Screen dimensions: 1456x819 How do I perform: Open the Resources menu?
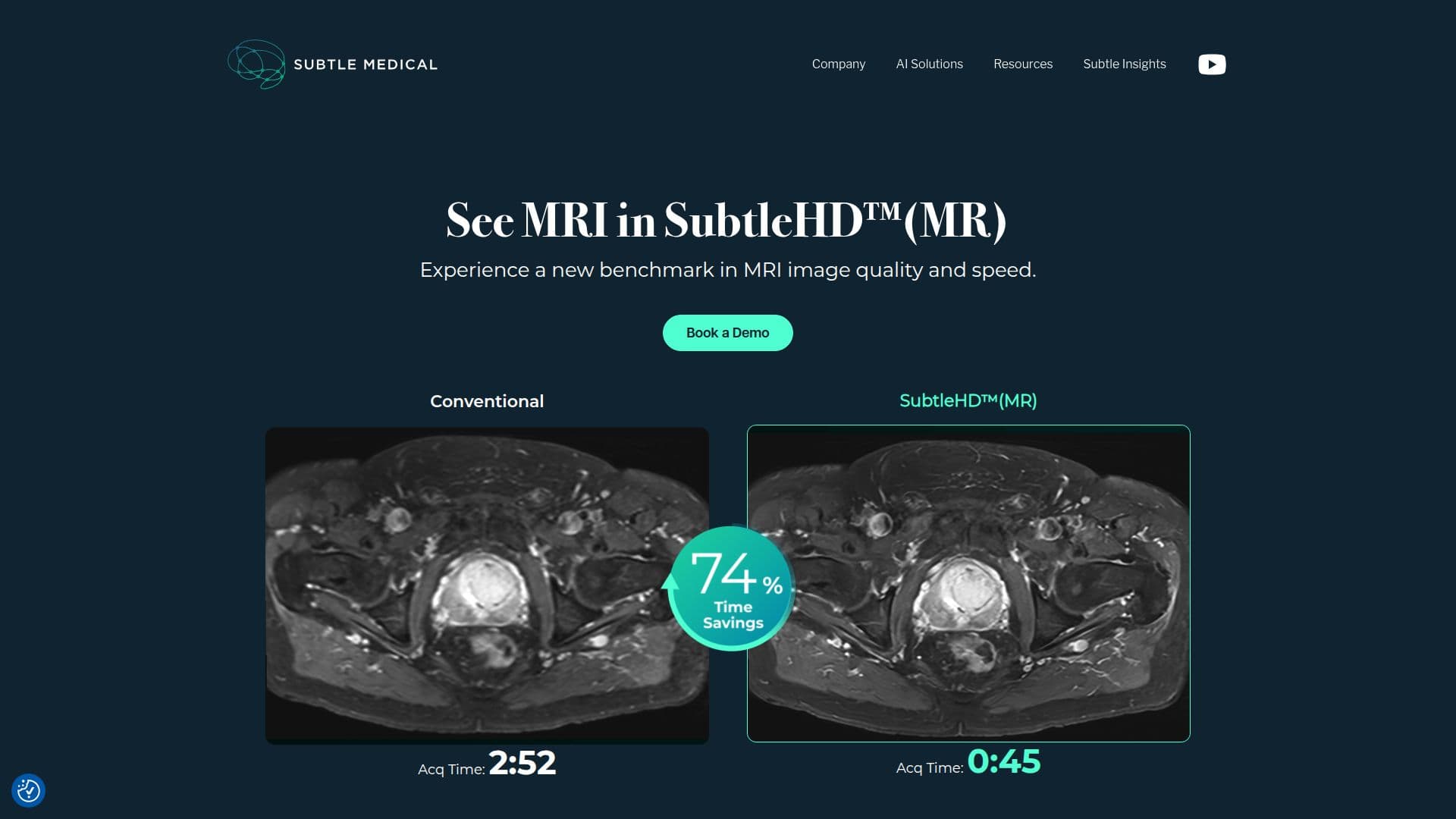point(1023,64)
